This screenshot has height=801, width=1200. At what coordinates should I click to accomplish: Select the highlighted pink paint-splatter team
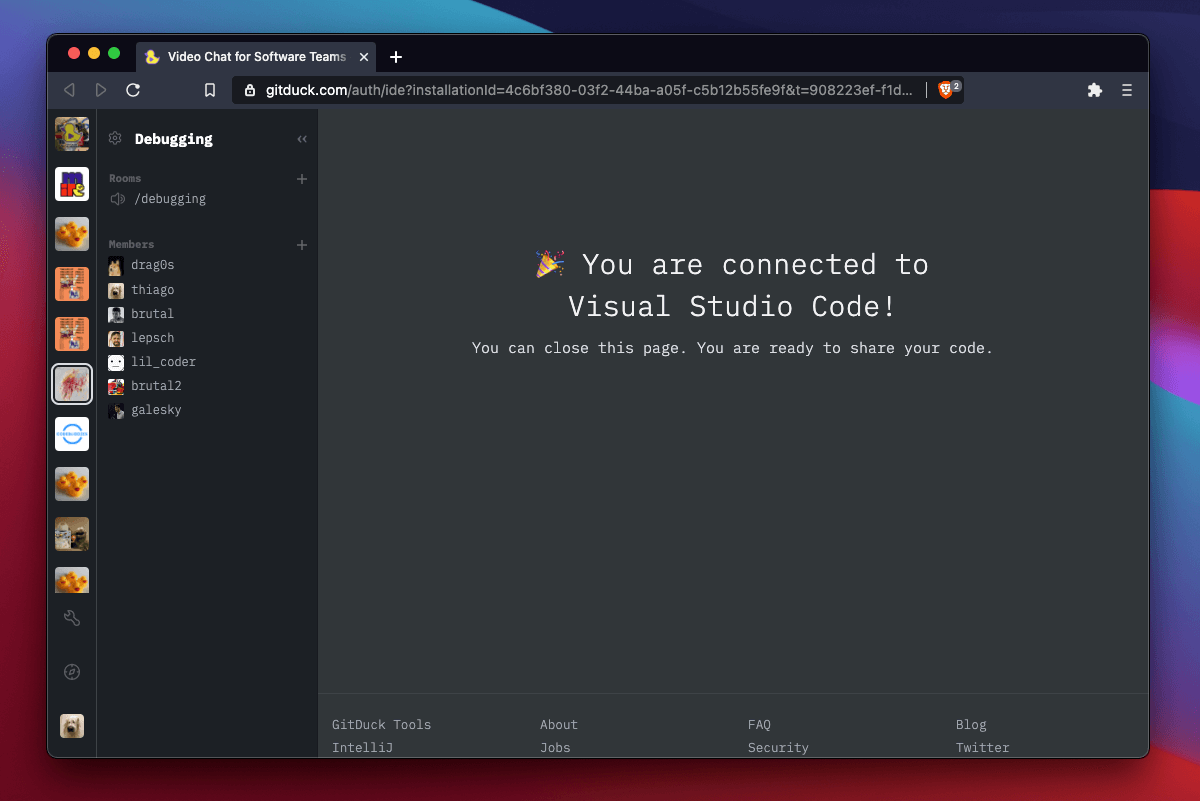click(x=72, y=384)
